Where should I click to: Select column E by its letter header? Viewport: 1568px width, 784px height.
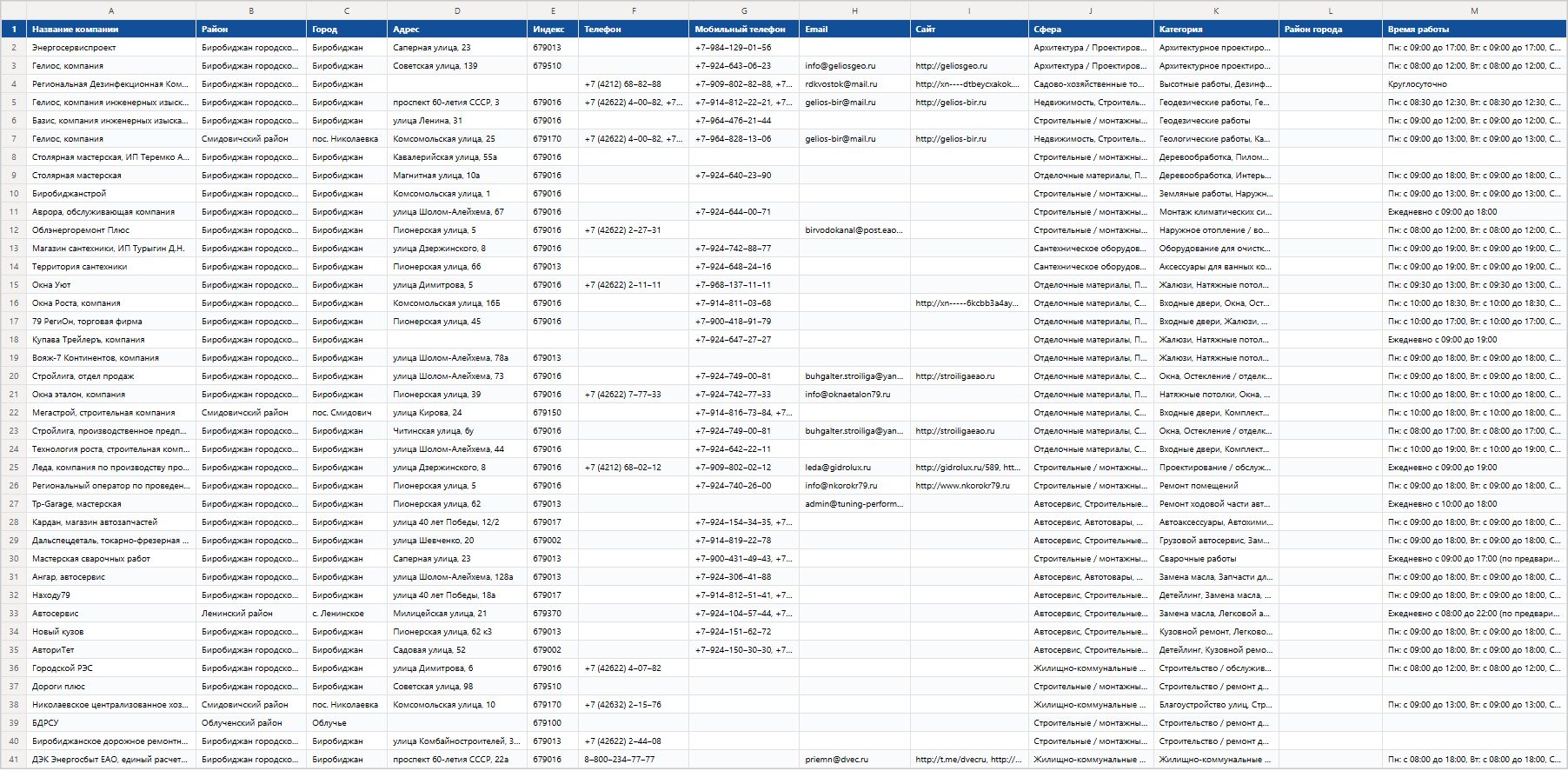click(553, 10)
